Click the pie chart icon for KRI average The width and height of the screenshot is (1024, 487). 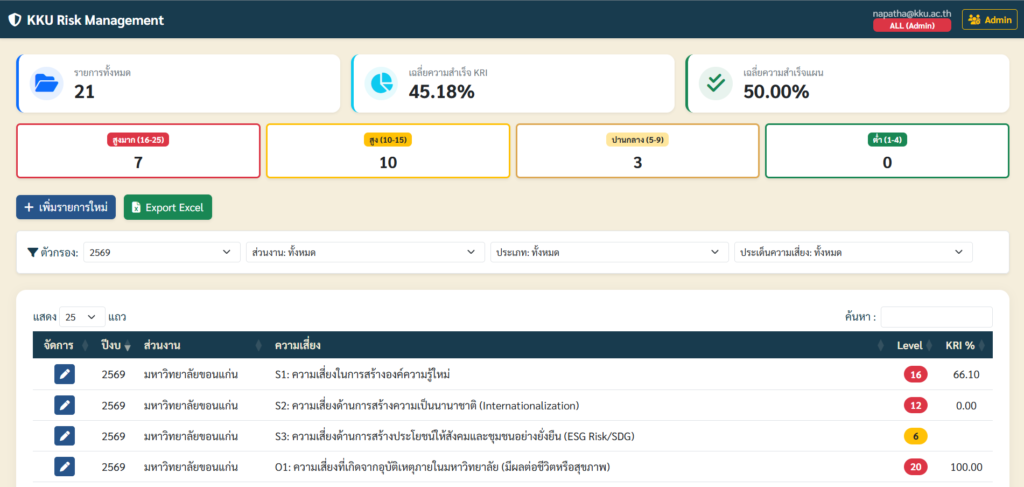point(380,84)
